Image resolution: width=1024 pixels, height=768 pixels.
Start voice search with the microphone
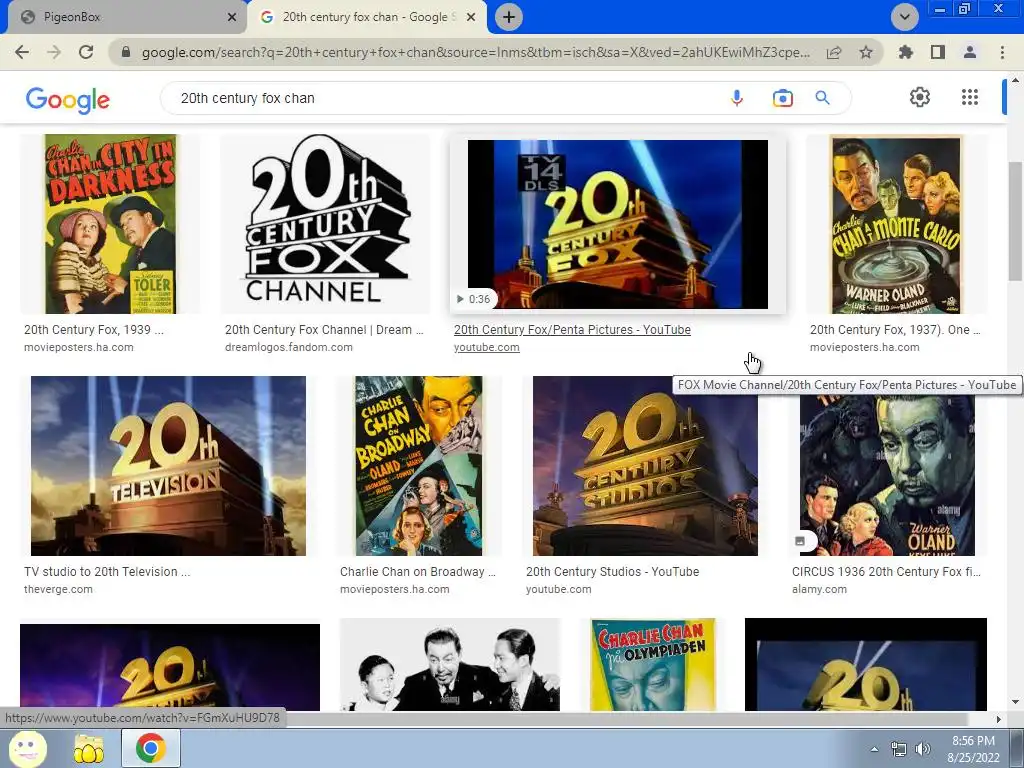737,98
